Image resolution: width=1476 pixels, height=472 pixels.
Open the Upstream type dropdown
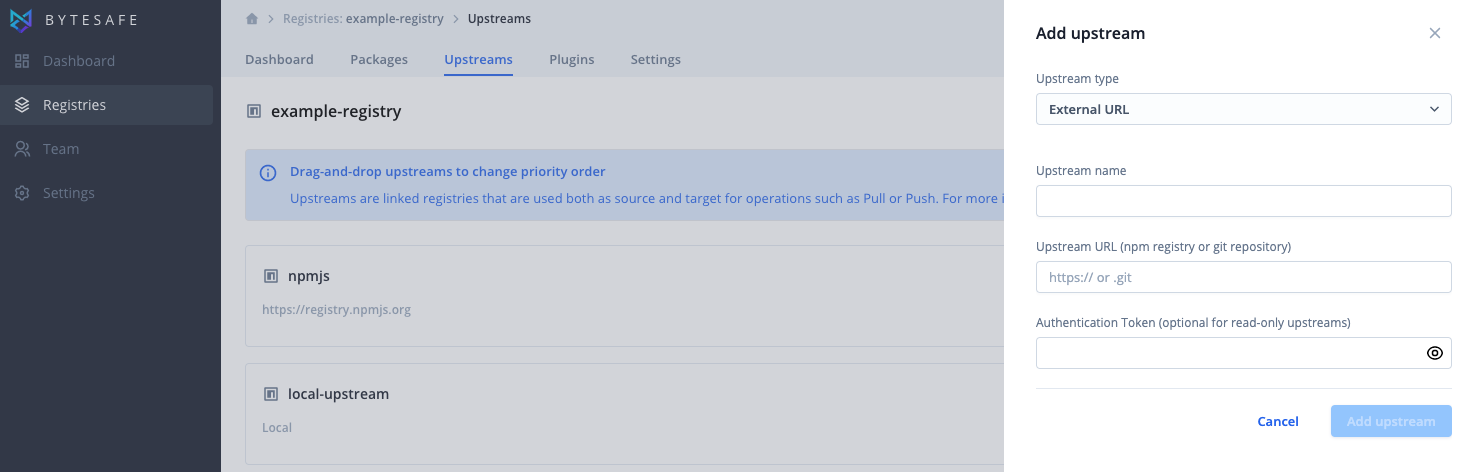pos(1243,109)
